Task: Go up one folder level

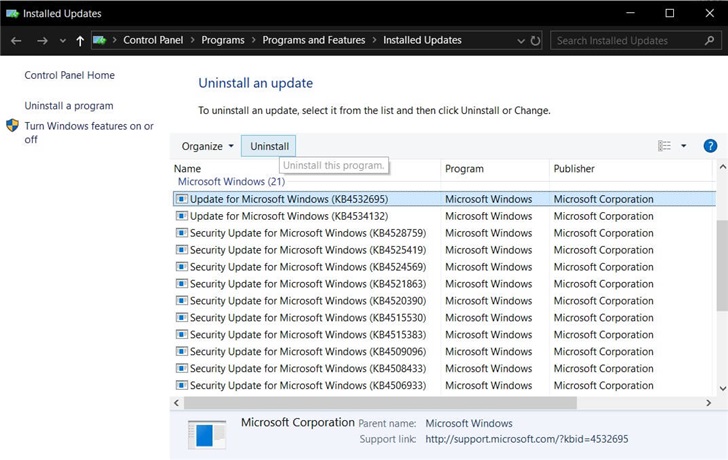Action: [x=80, y=41]
